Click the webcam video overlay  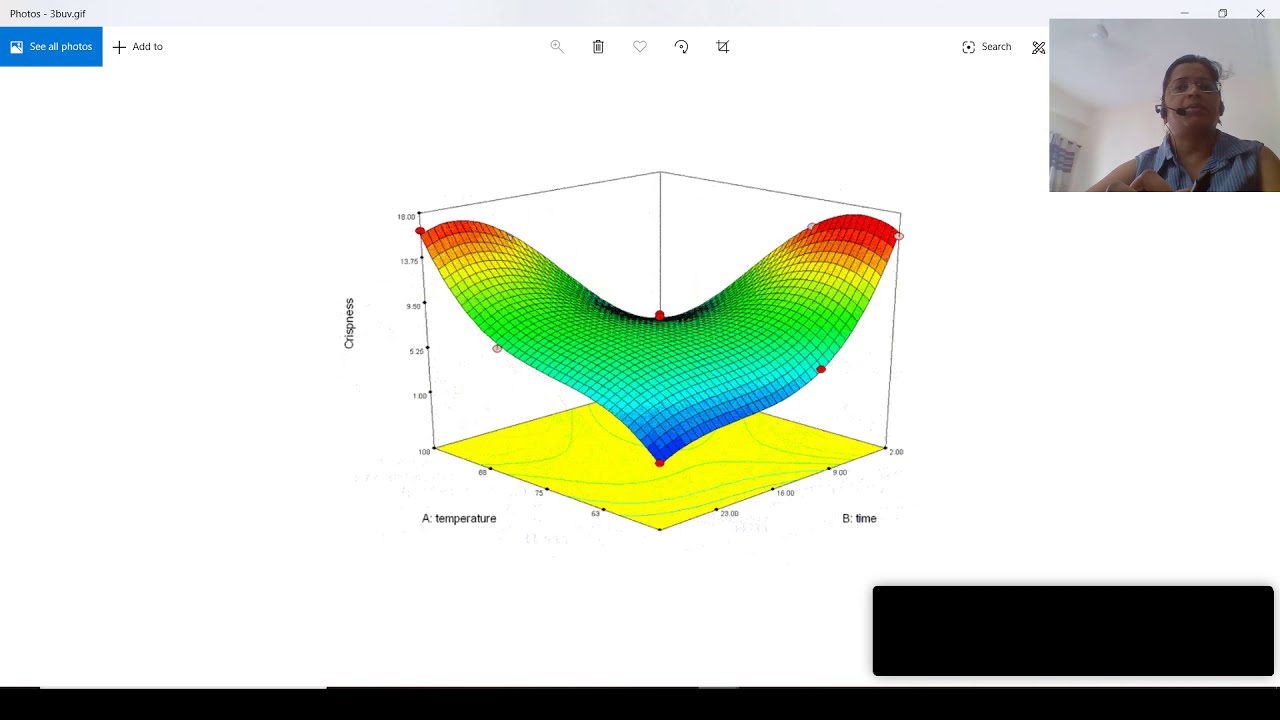pos(1164,105)
